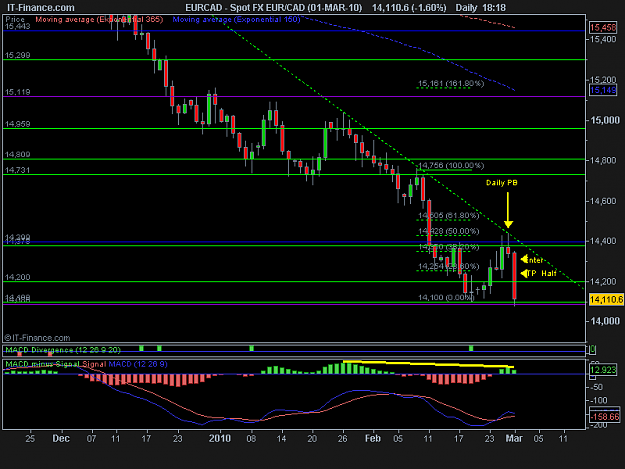Click the 20 label on date axis
This screenshot has width=625, height=469.
312,439
